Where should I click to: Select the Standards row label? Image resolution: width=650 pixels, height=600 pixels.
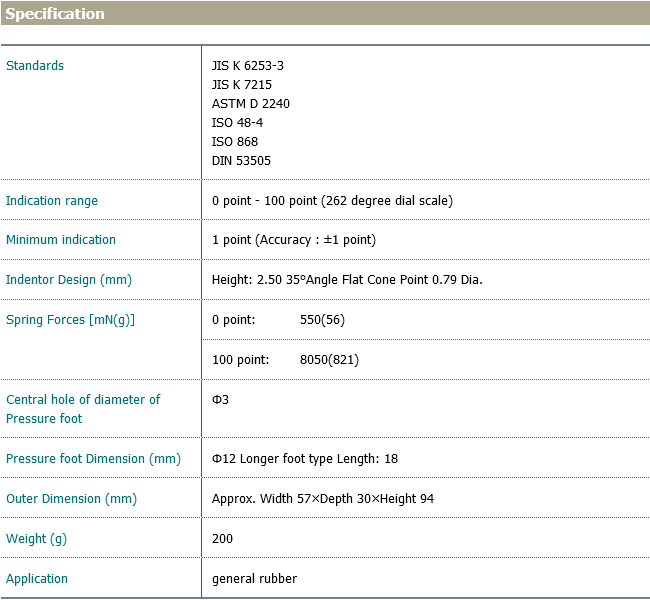pos(35,66)
